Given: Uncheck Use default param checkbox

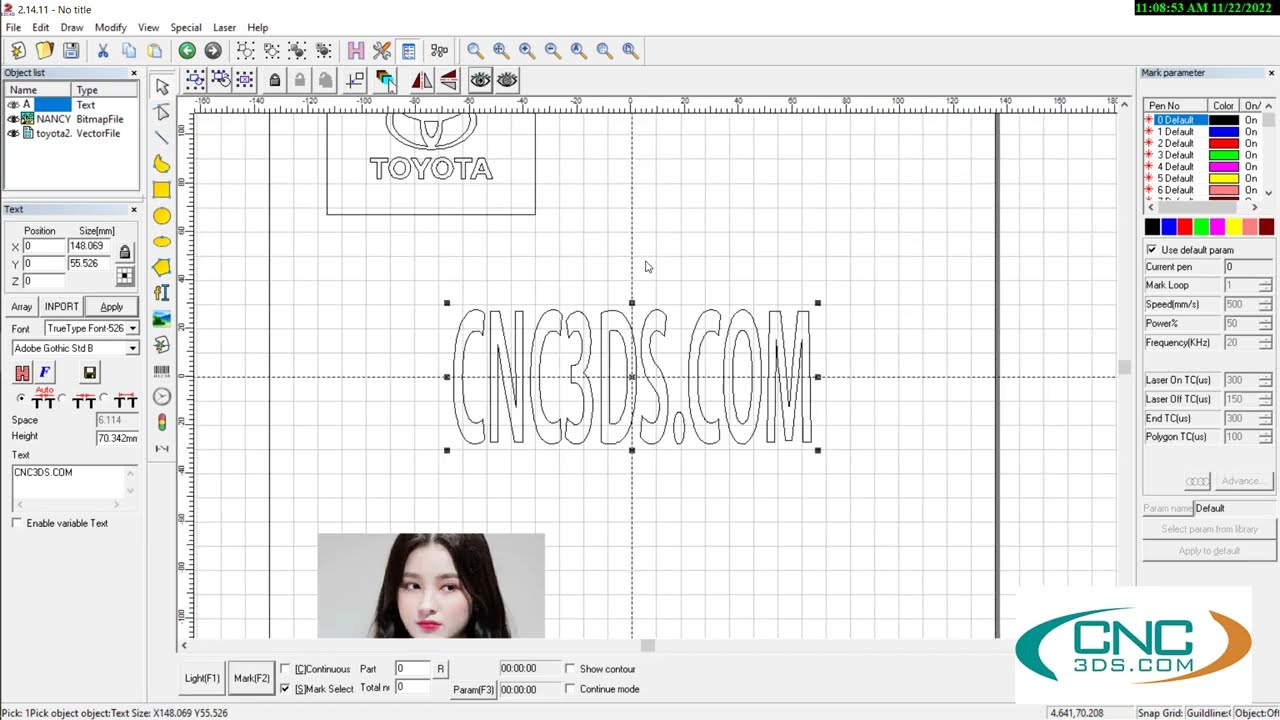Looking at the screenshot, I should (1152, 250).
